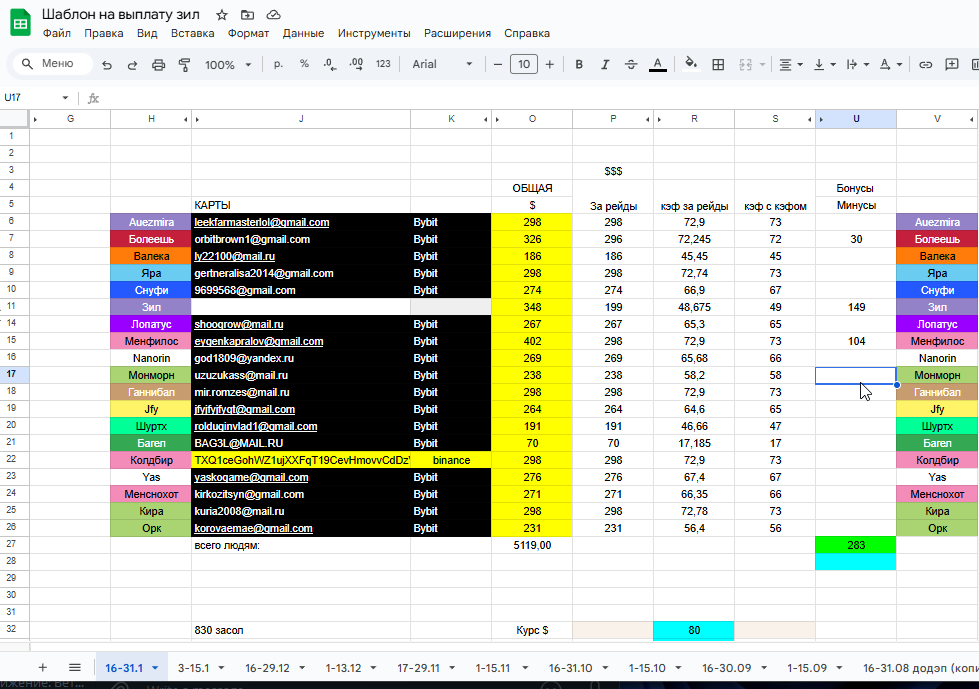
Task: Open the Правка menu
Action: tap(104, 34)
